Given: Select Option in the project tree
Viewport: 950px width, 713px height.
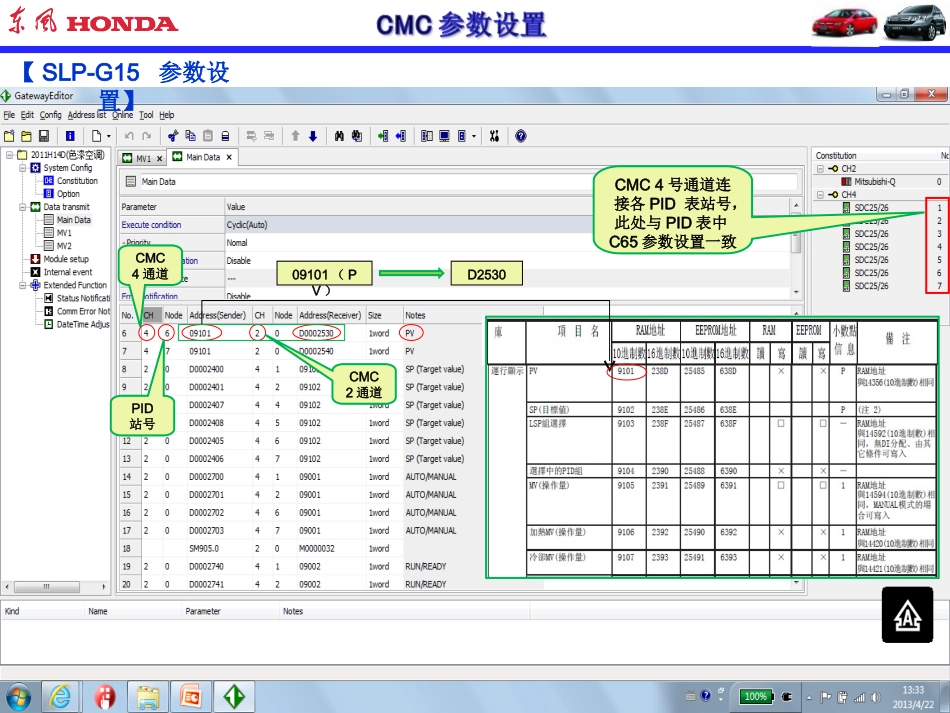Looking at the screenshot, I should [68, 194].
